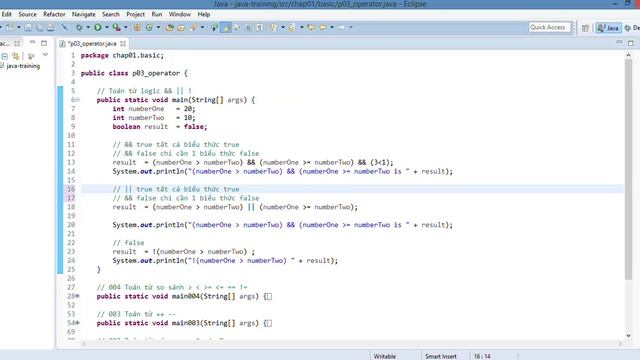640x360 pixels.
Task: Click the vertical scrollbar down arrow
Action: click(x=629, y=336)
